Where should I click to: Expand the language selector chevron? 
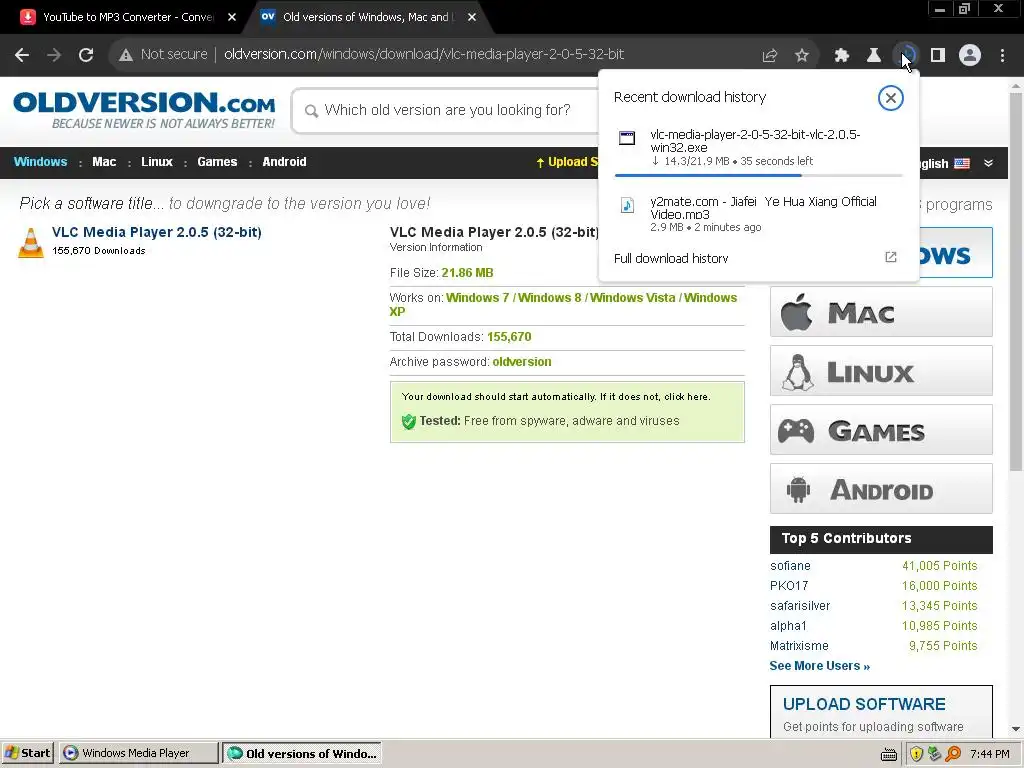[988, 163]
